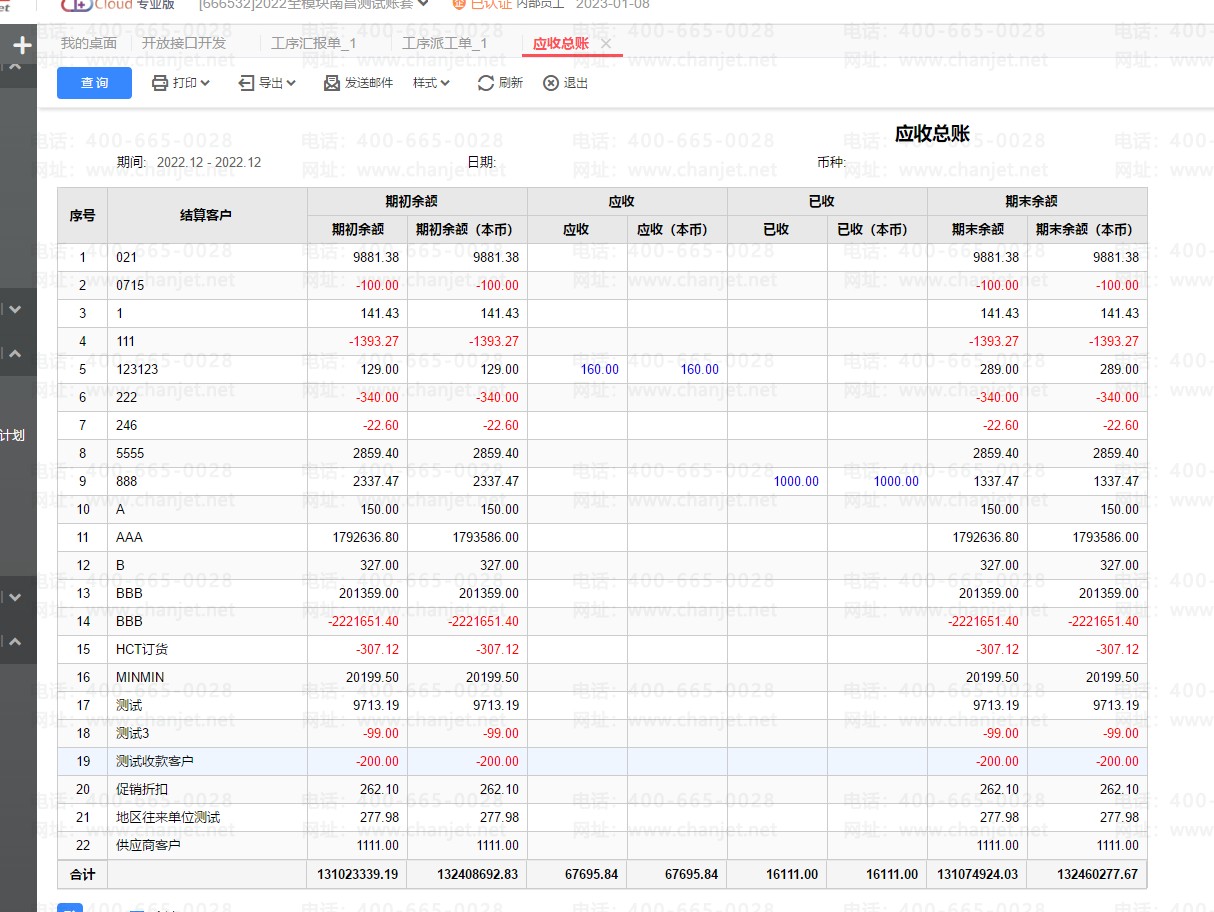Screen dimensions: 1214x912
Task: Click the 序号 column header
Action: click(82, 215)
